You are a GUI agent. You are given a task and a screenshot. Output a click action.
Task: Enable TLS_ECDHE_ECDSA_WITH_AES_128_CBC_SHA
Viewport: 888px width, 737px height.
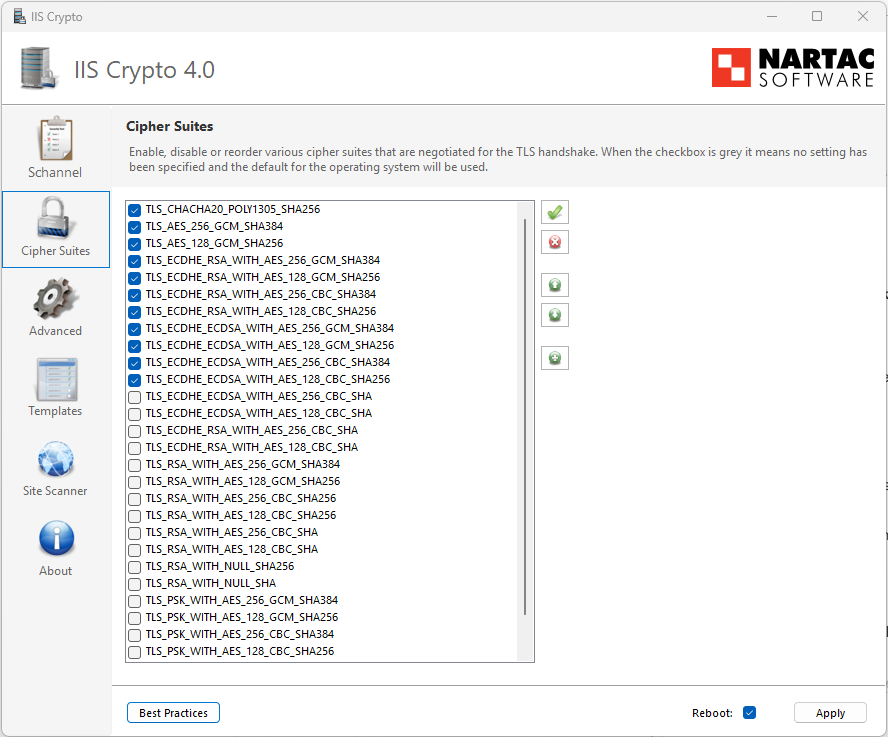(134, 414)
